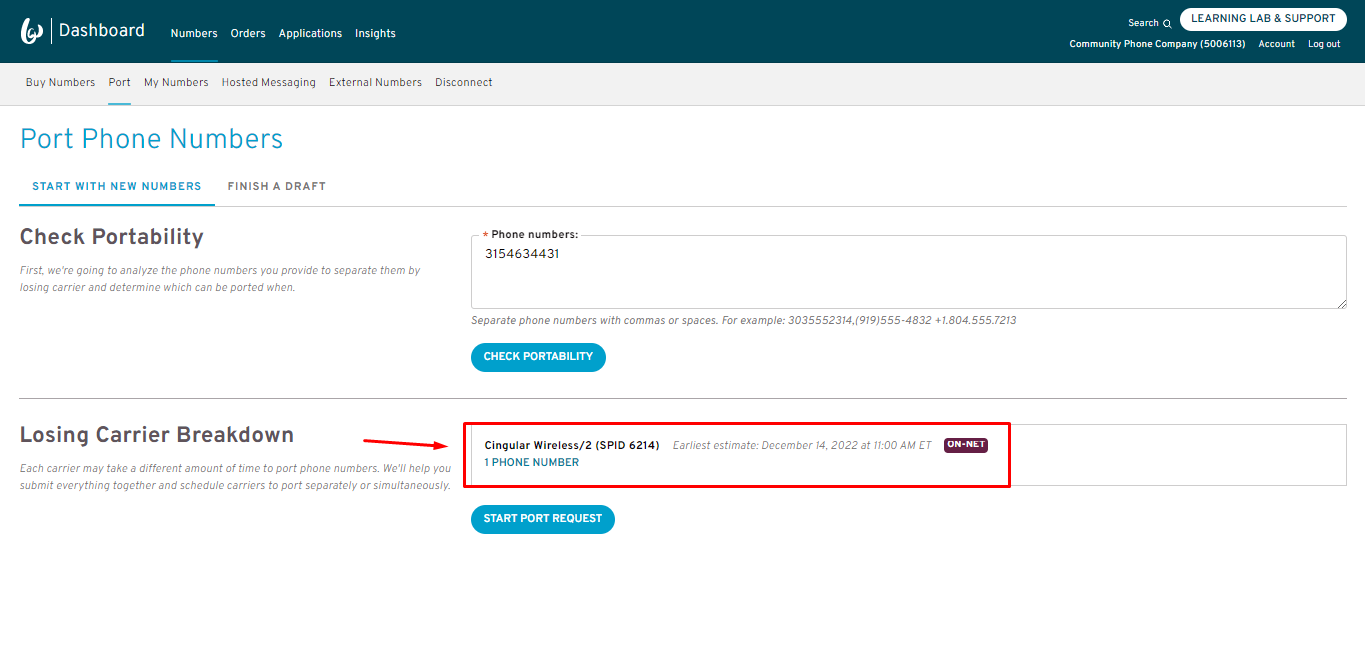Switch to Finish a Draft tab

(276, 186)
